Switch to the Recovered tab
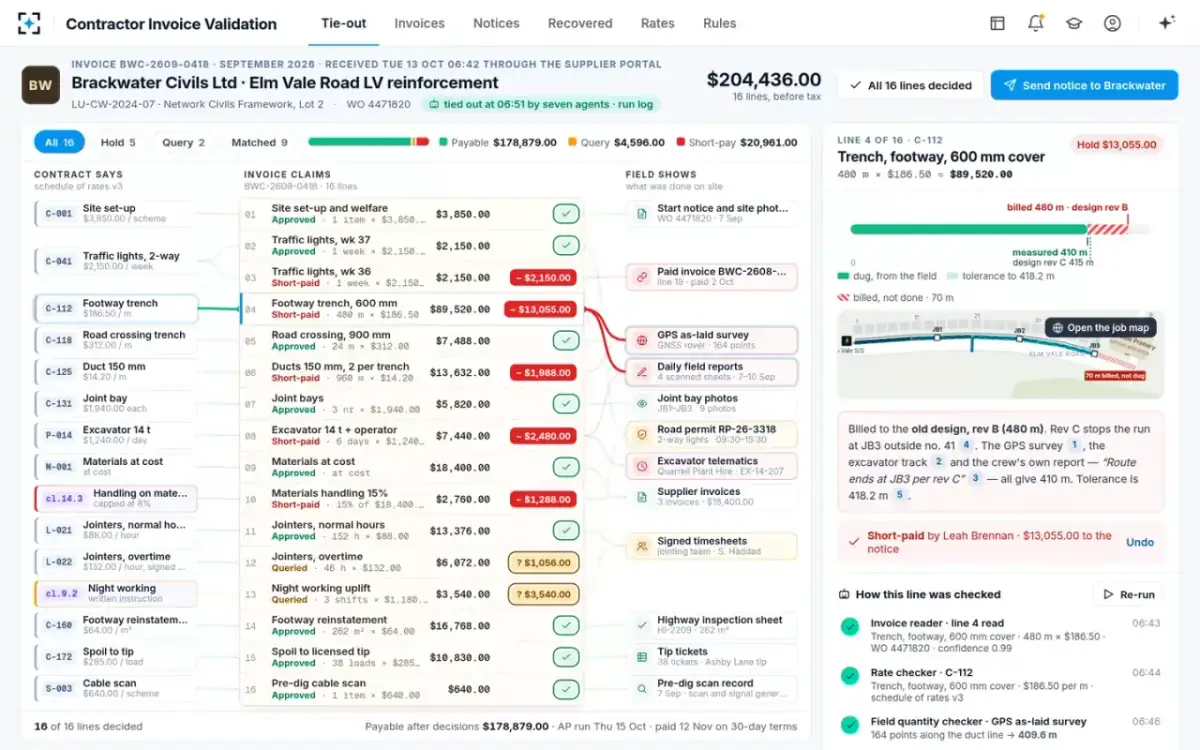This screenshot has width=1200, height=750. click(580, 23)
